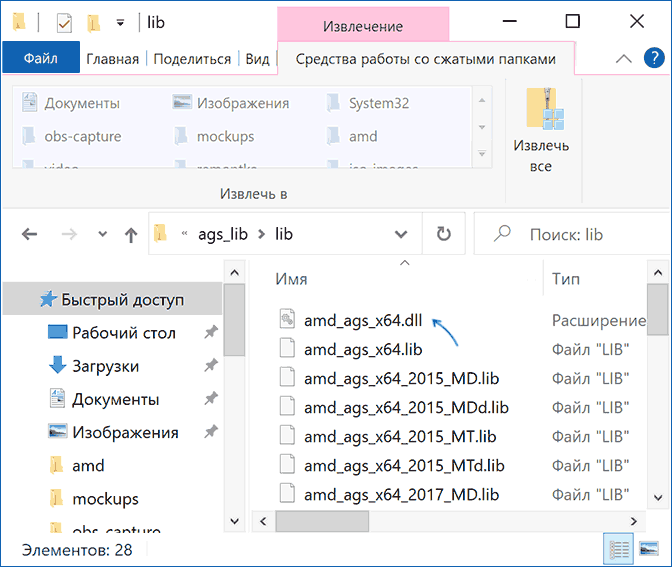Select file amd_ags_x64_2015_MDd.lib

[406, 408]
